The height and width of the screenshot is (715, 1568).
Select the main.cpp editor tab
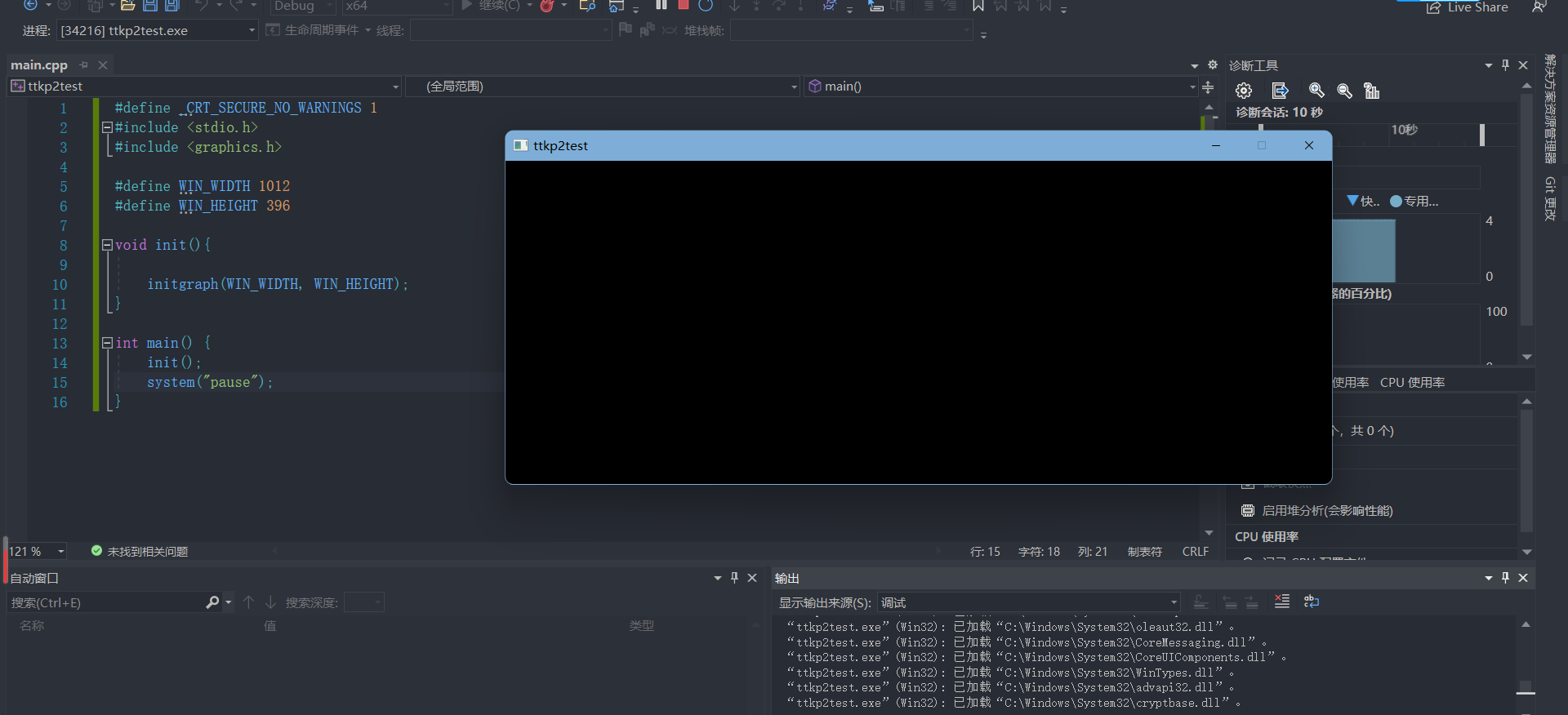point(39,65)
